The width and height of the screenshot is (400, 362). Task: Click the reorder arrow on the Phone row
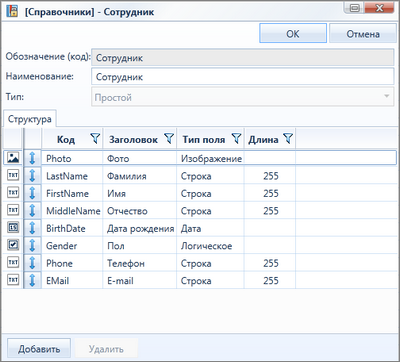click(x=32, y=263)
